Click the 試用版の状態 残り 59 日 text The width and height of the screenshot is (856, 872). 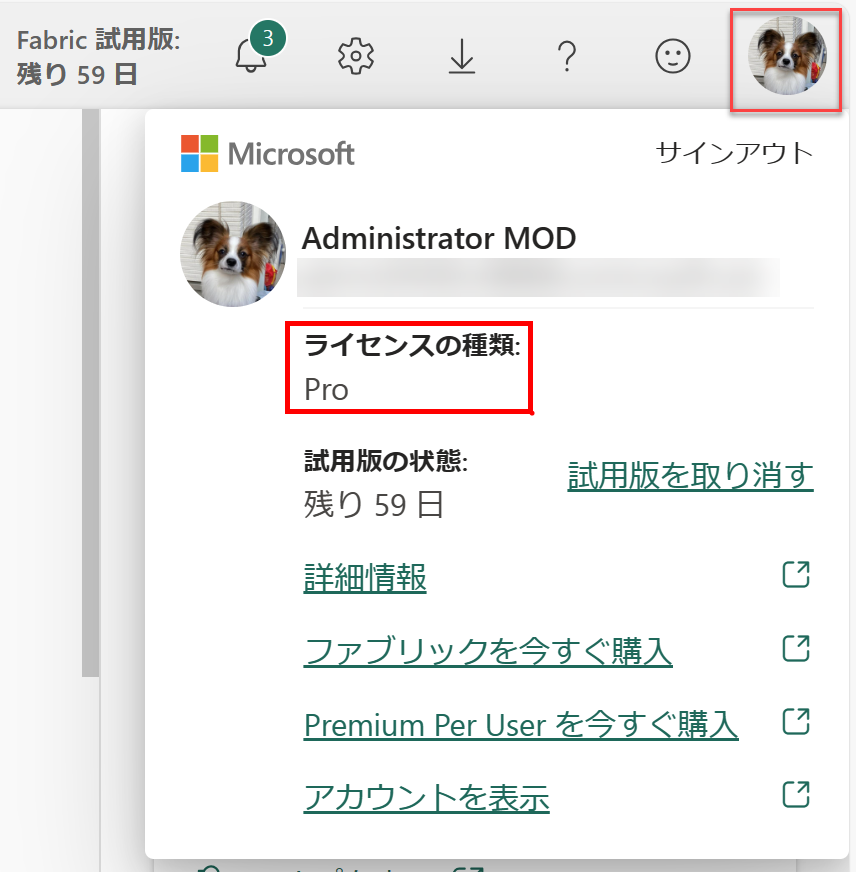pyautogui.click(x=385, y=483)
